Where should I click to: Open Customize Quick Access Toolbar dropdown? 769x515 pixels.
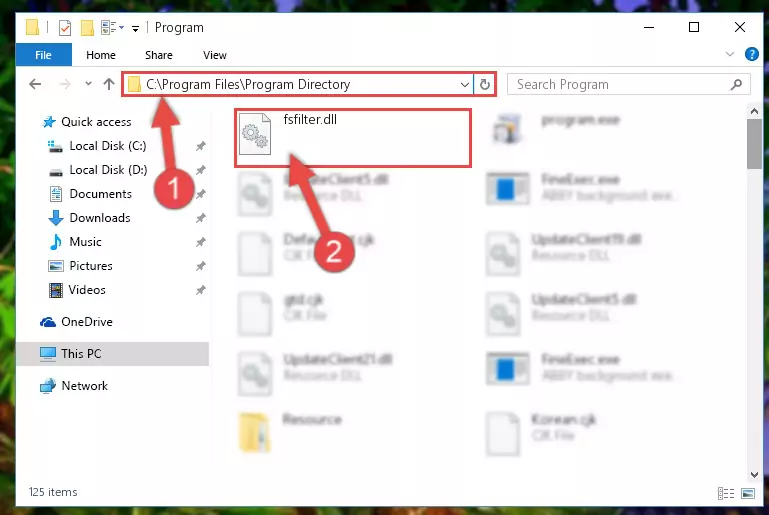135,28
